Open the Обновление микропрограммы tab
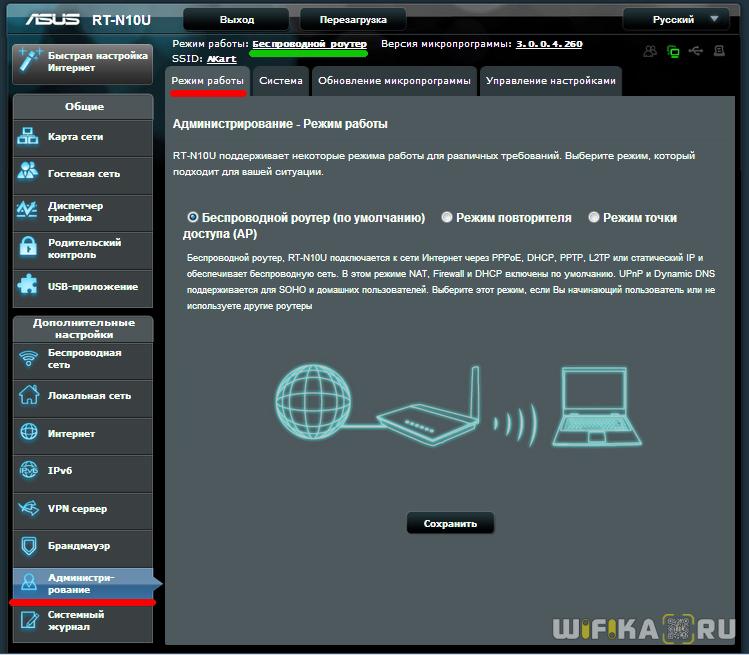Viewport: 749px width, 655px height. (x=394, y=81)
